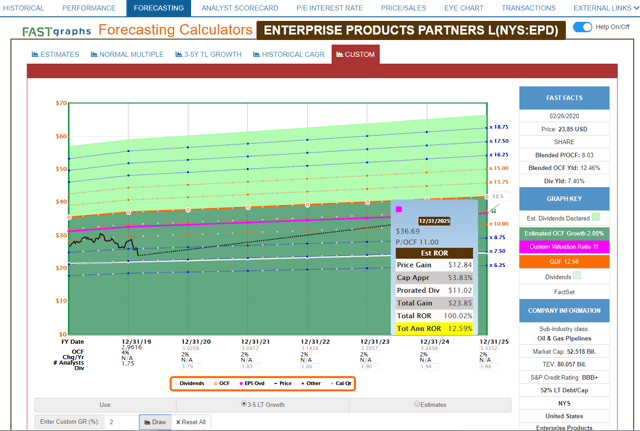This screenshot has width=640, height=431.
Task: Open the Analyst Scorecard tab
Action: tap(240, 8)
